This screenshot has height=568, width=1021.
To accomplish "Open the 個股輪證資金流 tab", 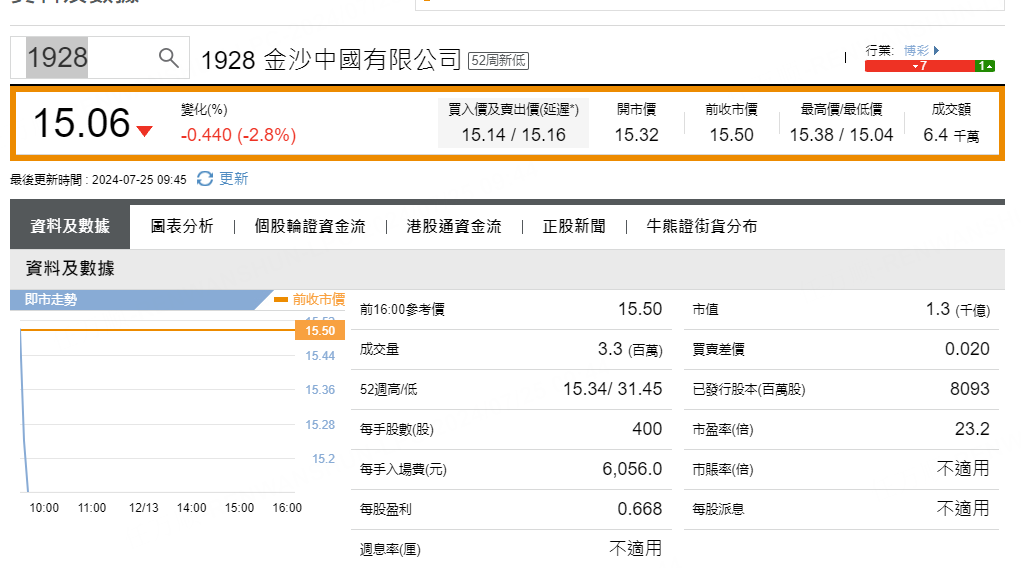I will [x=310, y=226].
